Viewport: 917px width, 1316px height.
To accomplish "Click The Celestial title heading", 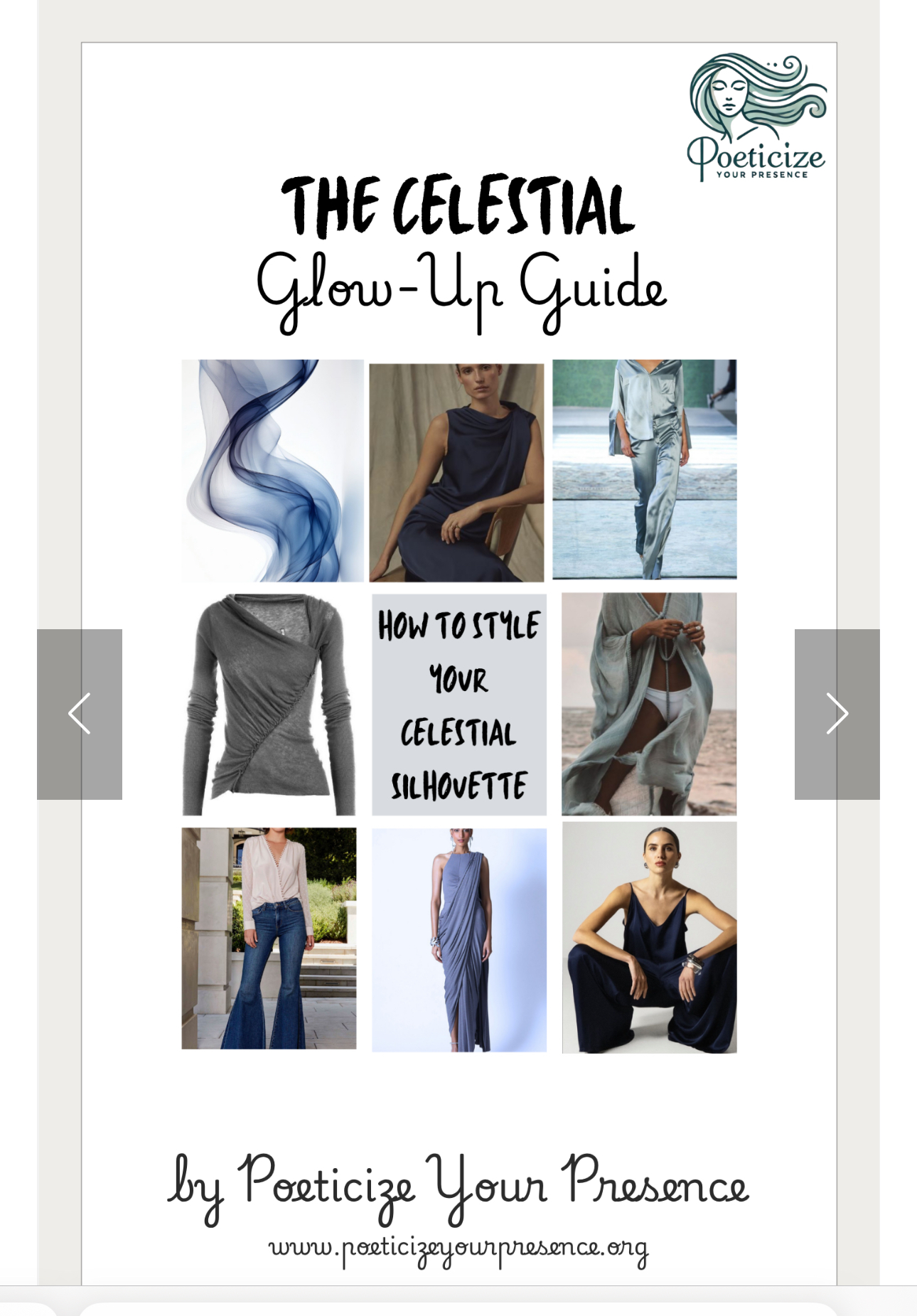I will [458, 206].
